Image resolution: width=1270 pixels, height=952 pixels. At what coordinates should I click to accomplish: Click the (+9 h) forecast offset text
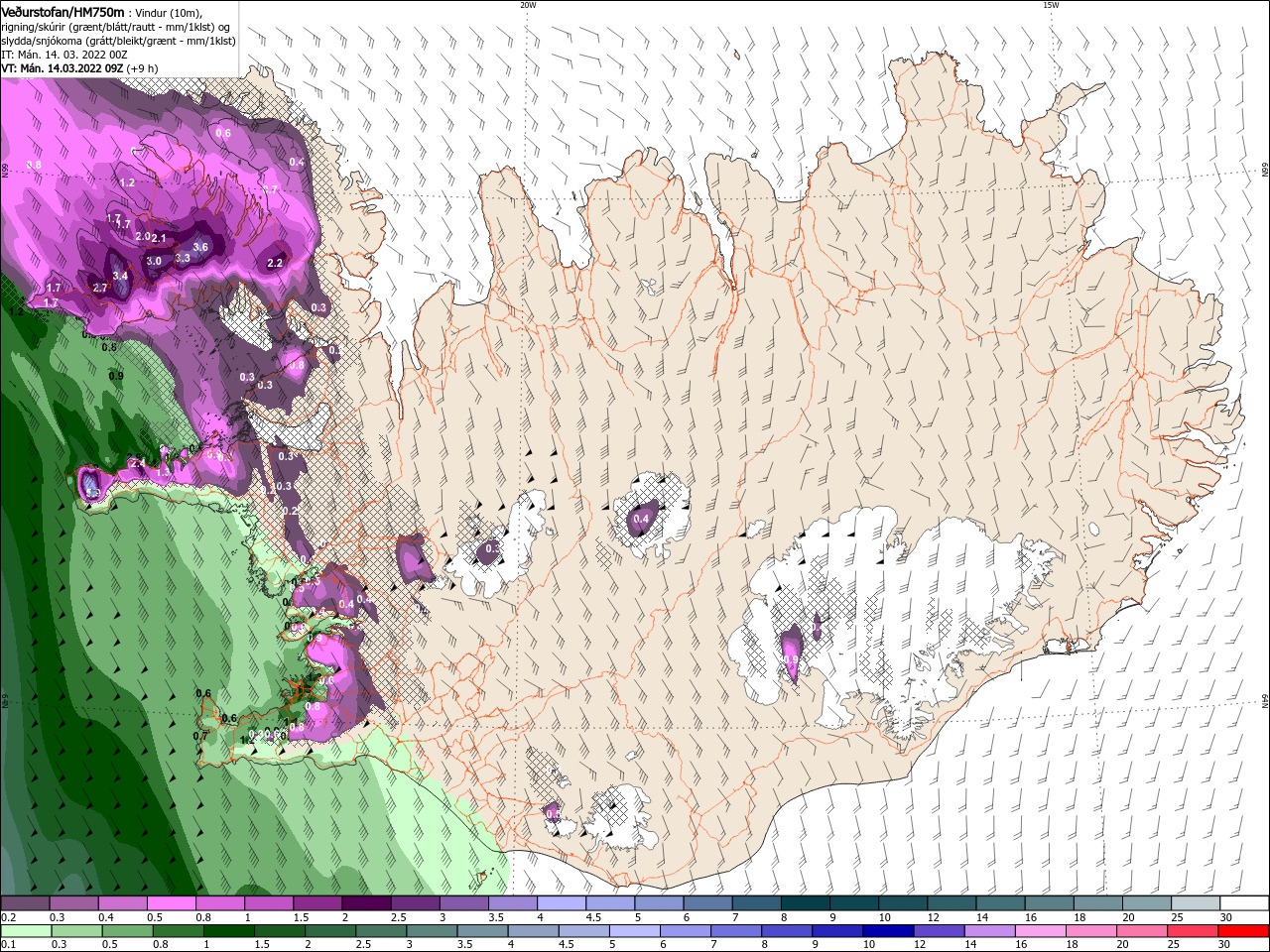point(142,68)
